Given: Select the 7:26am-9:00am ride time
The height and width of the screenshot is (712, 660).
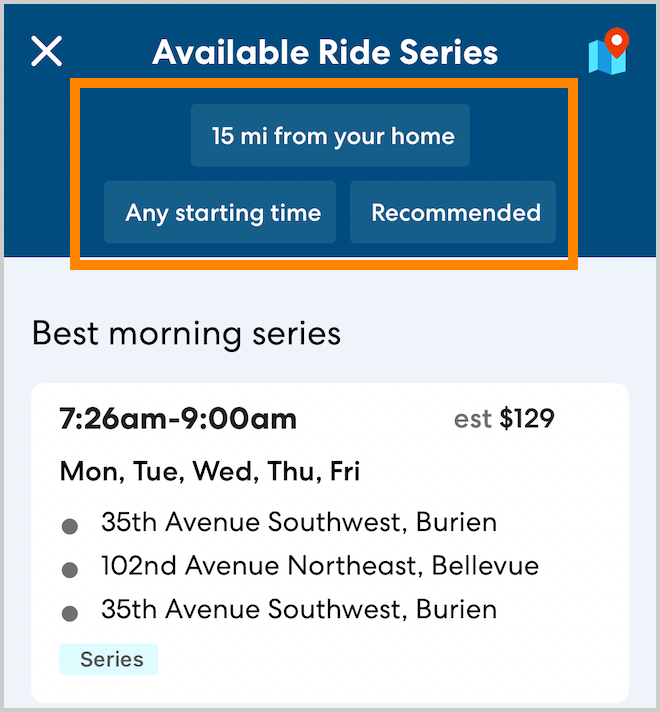Looking at the screenshot, I should tap(178, 418).
